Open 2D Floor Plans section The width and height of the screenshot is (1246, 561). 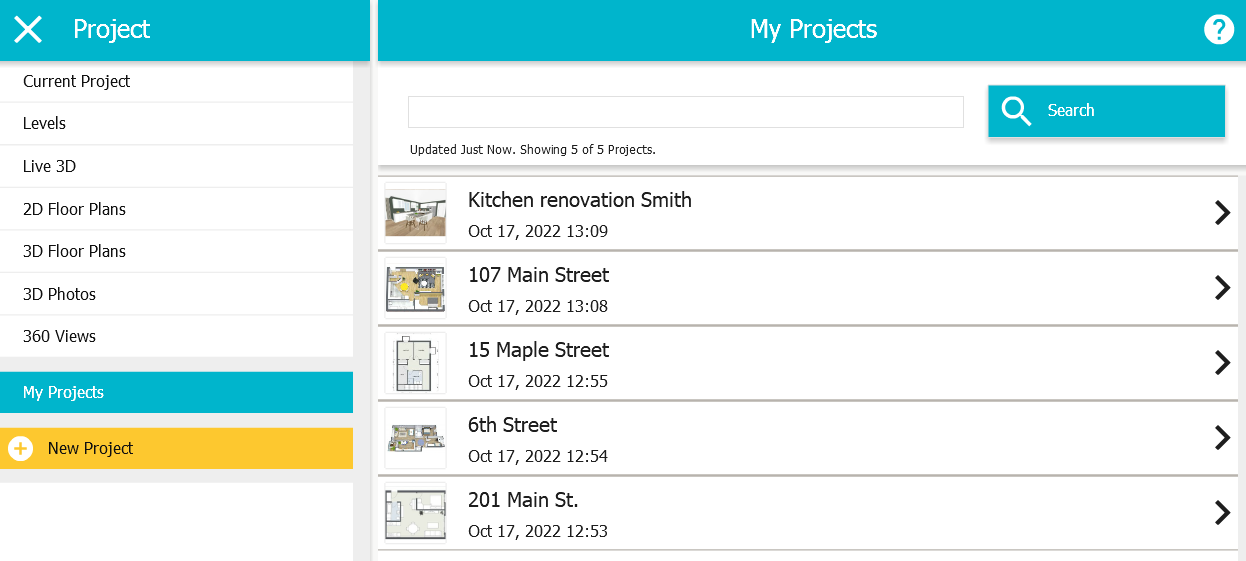[x=176, y=209]
